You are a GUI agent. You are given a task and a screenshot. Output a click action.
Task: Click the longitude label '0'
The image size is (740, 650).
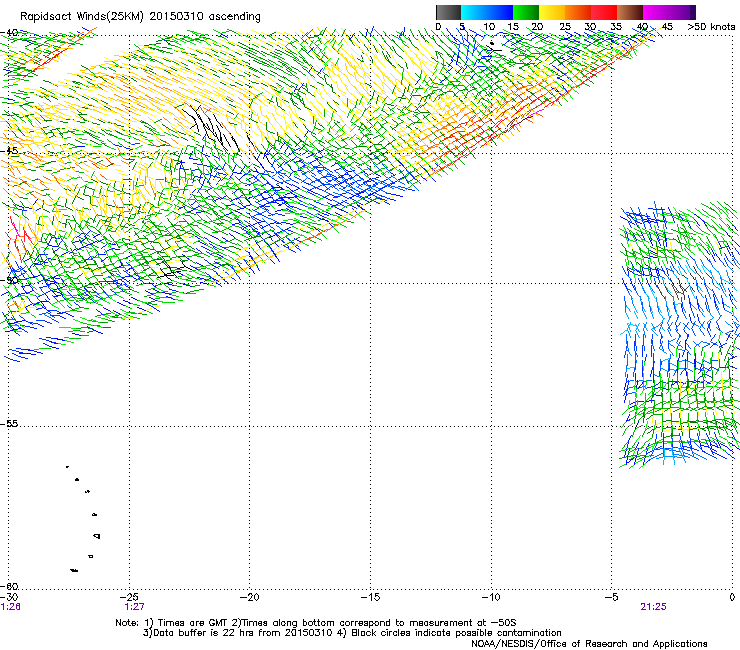click(732, 597)
